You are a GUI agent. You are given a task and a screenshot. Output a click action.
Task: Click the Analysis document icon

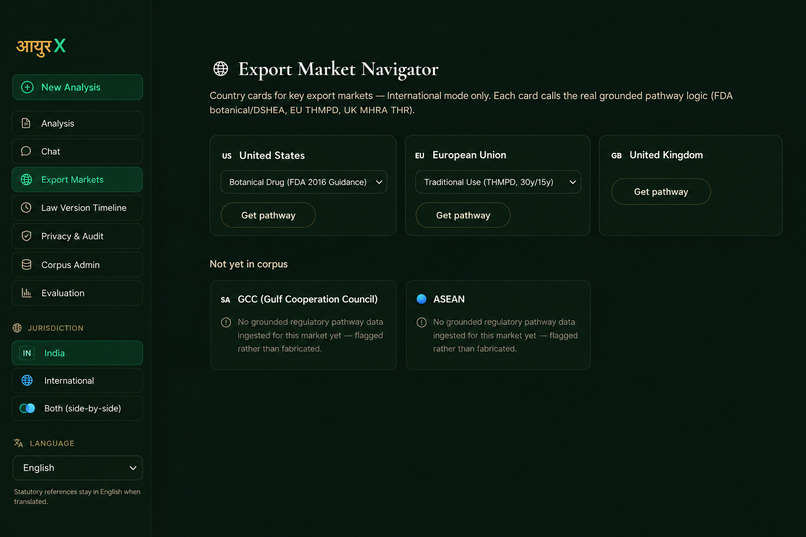26,123
